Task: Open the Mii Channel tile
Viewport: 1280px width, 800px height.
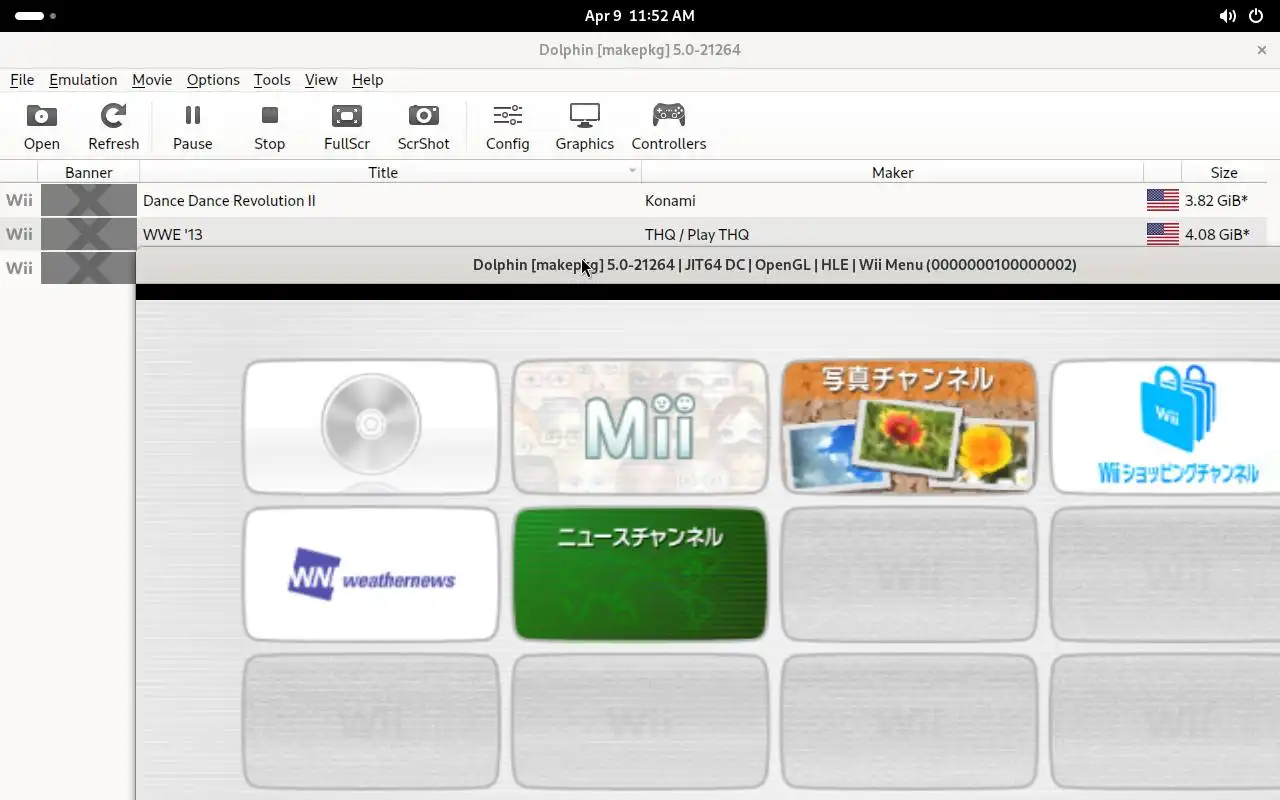Action: coord(640,427)
